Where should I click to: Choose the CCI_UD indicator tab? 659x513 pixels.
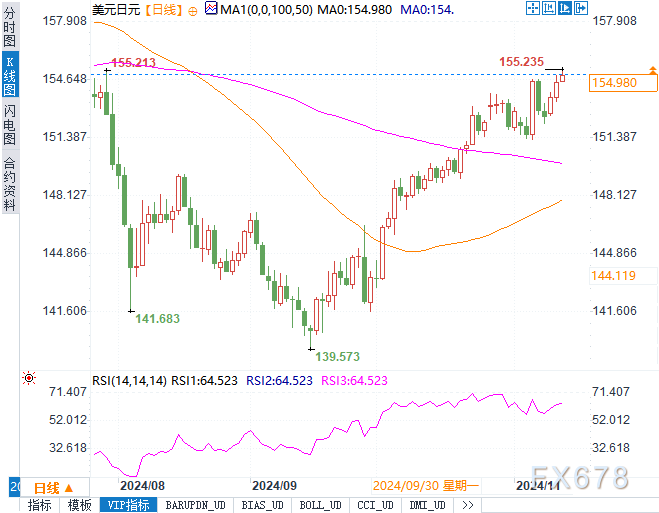(375, 505)
